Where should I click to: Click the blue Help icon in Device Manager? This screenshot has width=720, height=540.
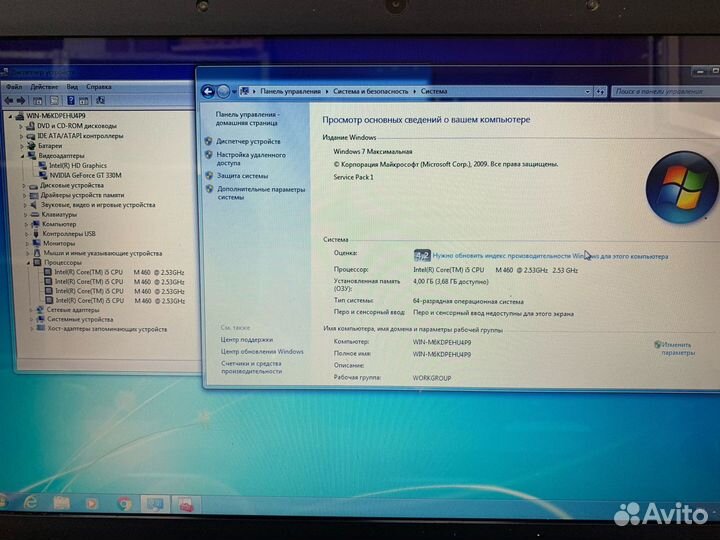[x=71, y=100]
